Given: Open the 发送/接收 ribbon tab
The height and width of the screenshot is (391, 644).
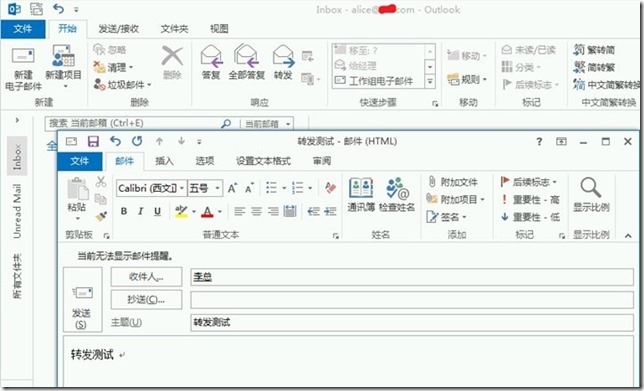Looking at the screenshot, I should click(x=118, y=29).
